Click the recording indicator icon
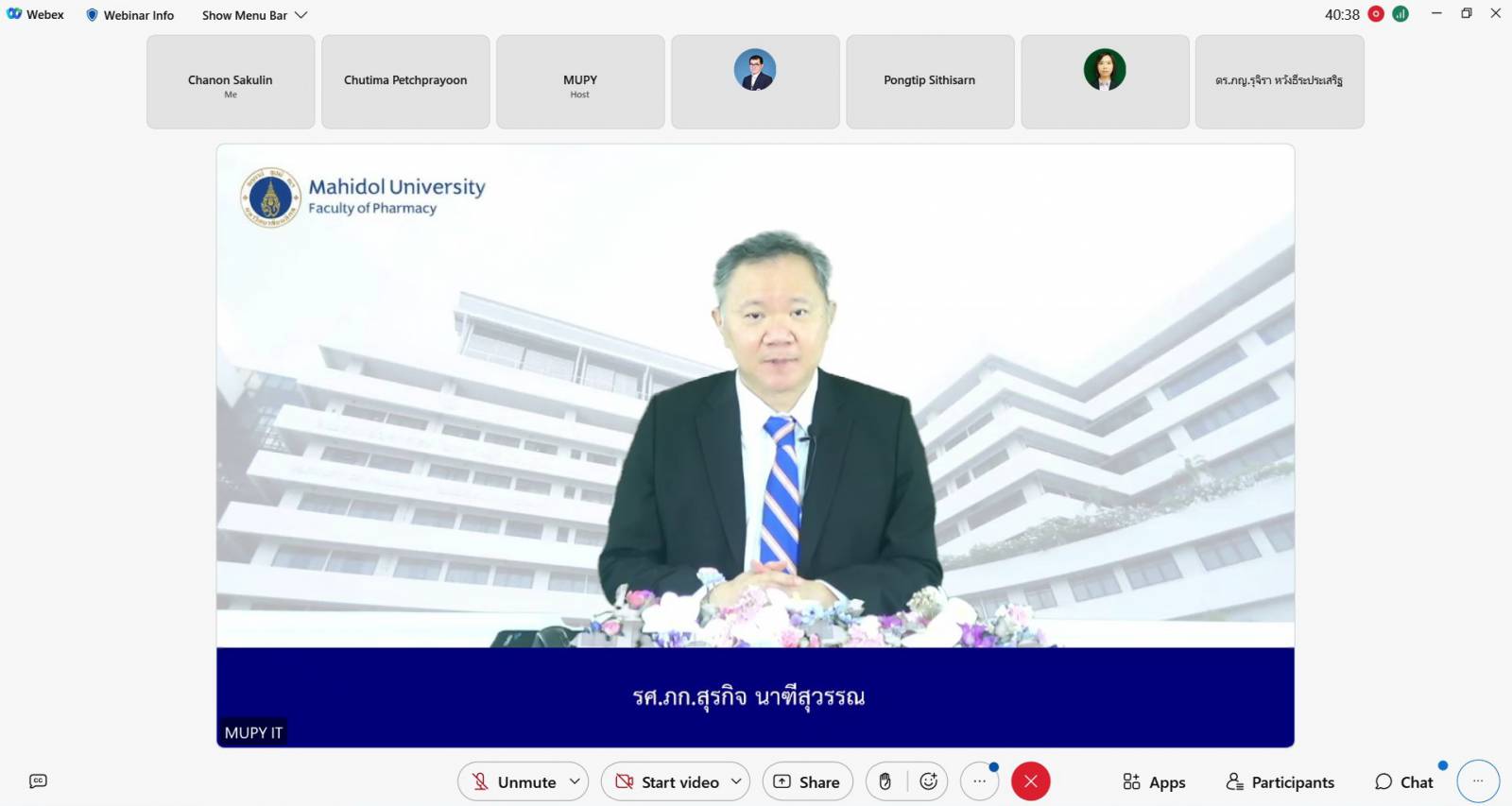This screenshot has height=806, width=1512. tap(1376, 14)
